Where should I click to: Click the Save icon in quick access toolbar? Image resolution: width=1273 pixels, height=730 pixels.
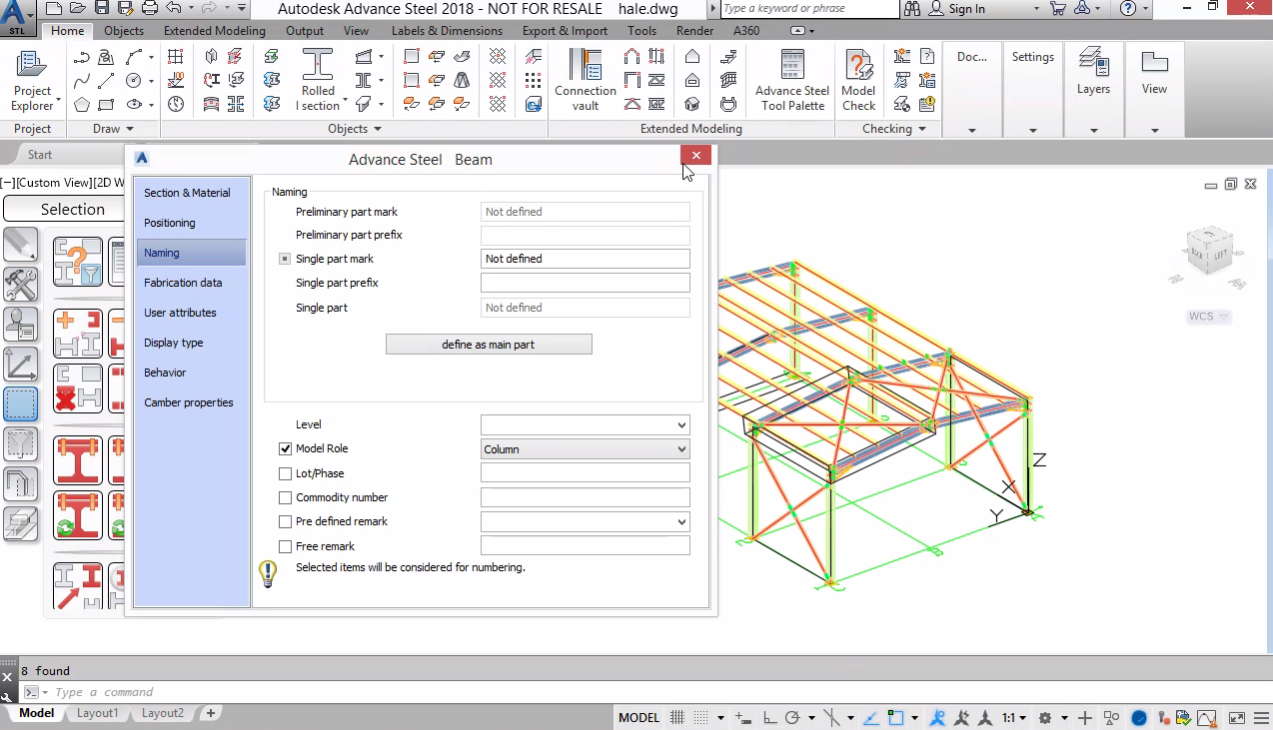(x=102, y=8)
